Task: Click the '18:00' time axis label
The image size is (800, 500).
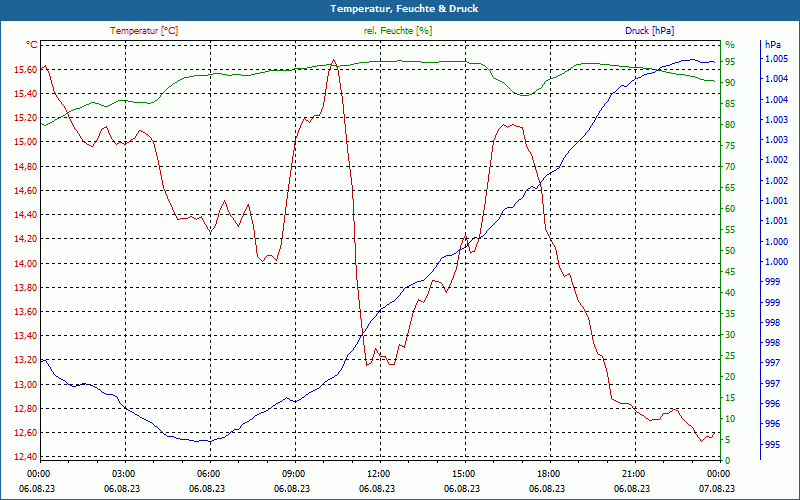Action: [x=548, y=473]
